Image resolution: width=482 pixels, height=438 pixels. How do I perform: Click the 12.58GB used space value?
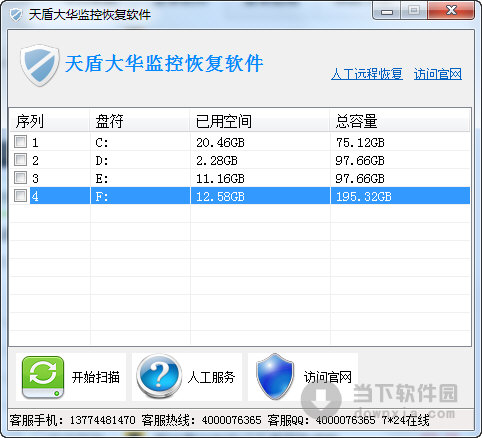tap(220, 197)
